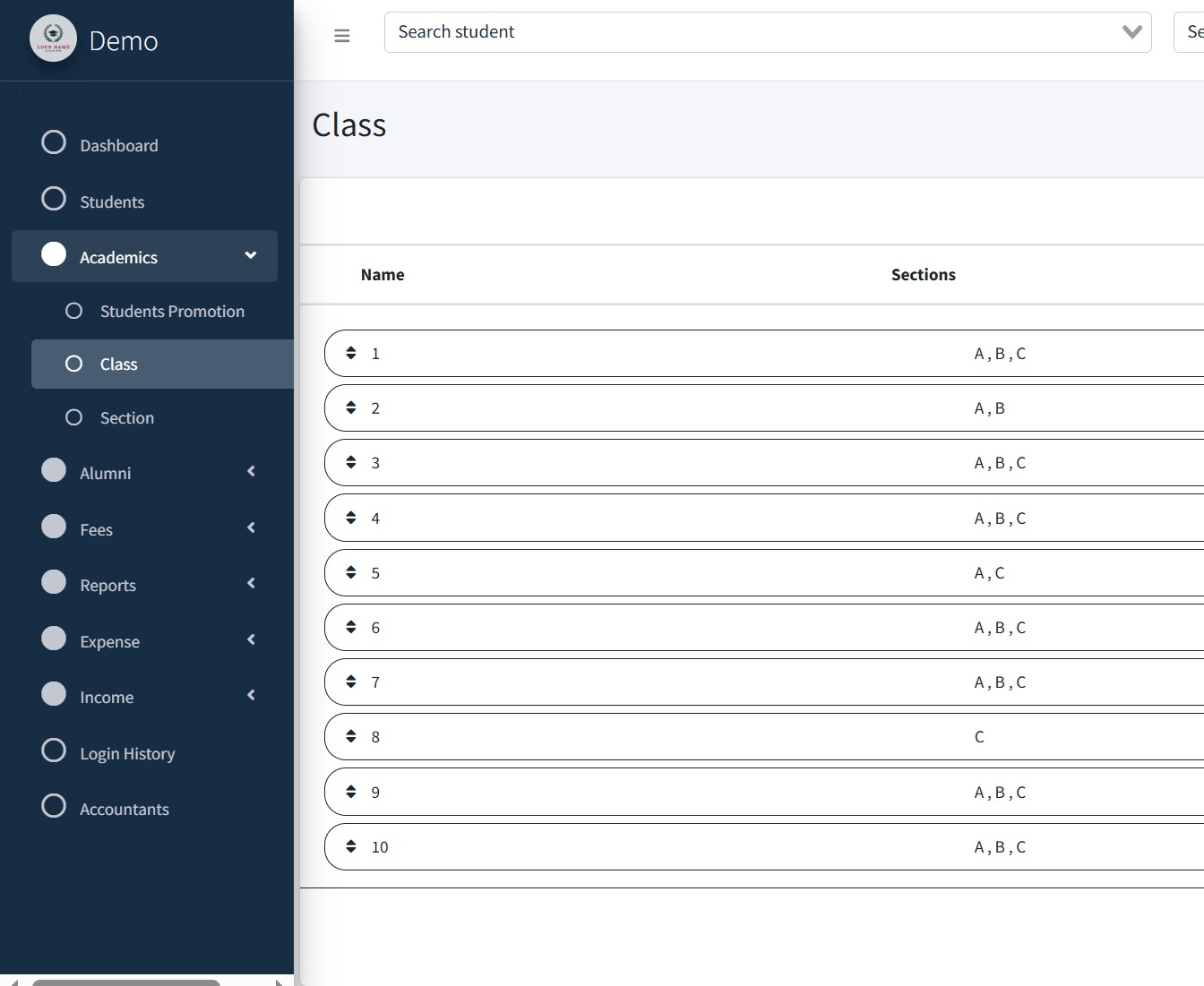Image resolution: width=1204 pixels, height=986 pixels.
Task: Open the Students Promotion page
Action: (171, 312)
